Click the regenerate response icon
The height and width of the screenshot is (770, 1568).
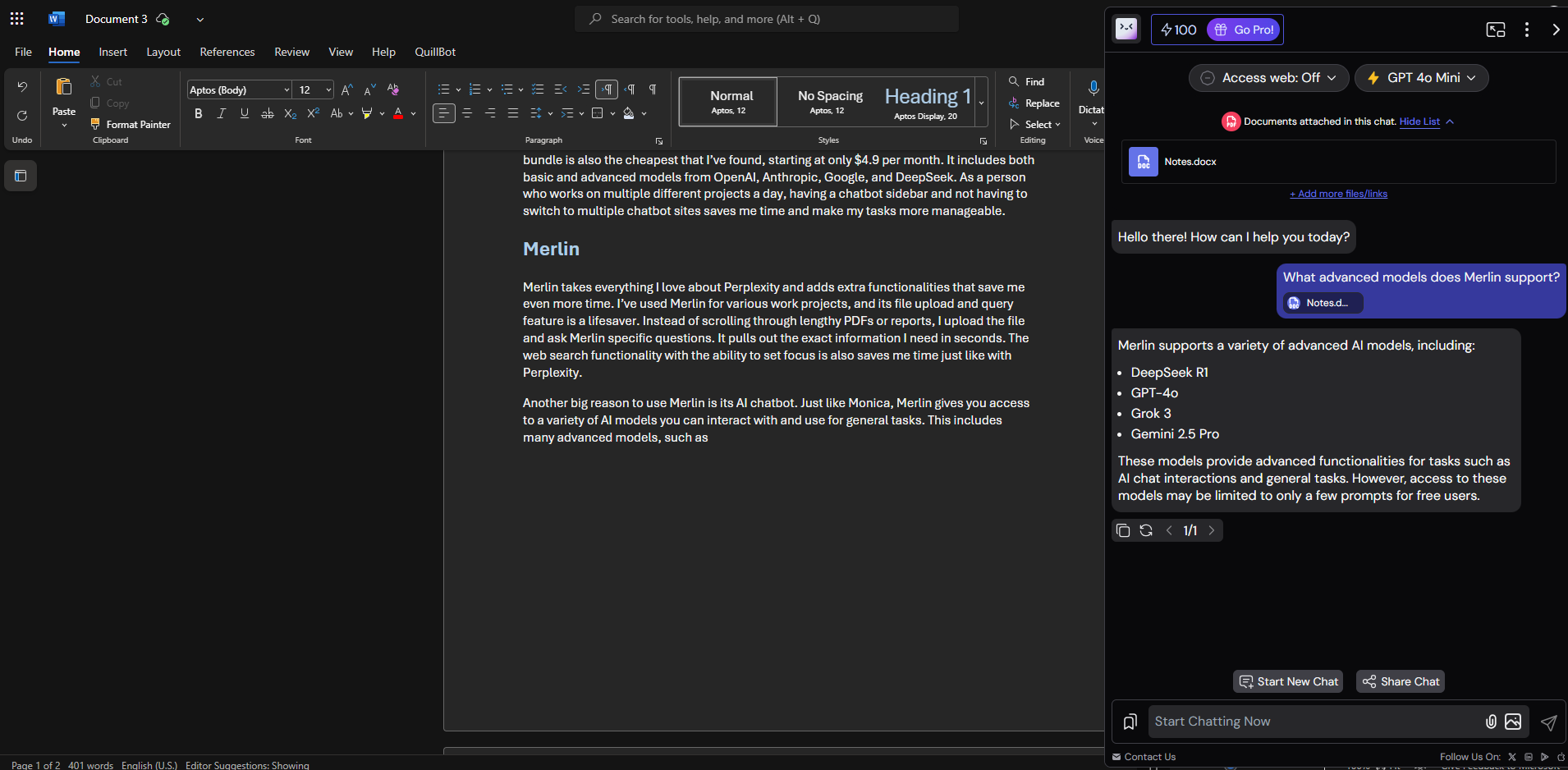click(1146, 530)
